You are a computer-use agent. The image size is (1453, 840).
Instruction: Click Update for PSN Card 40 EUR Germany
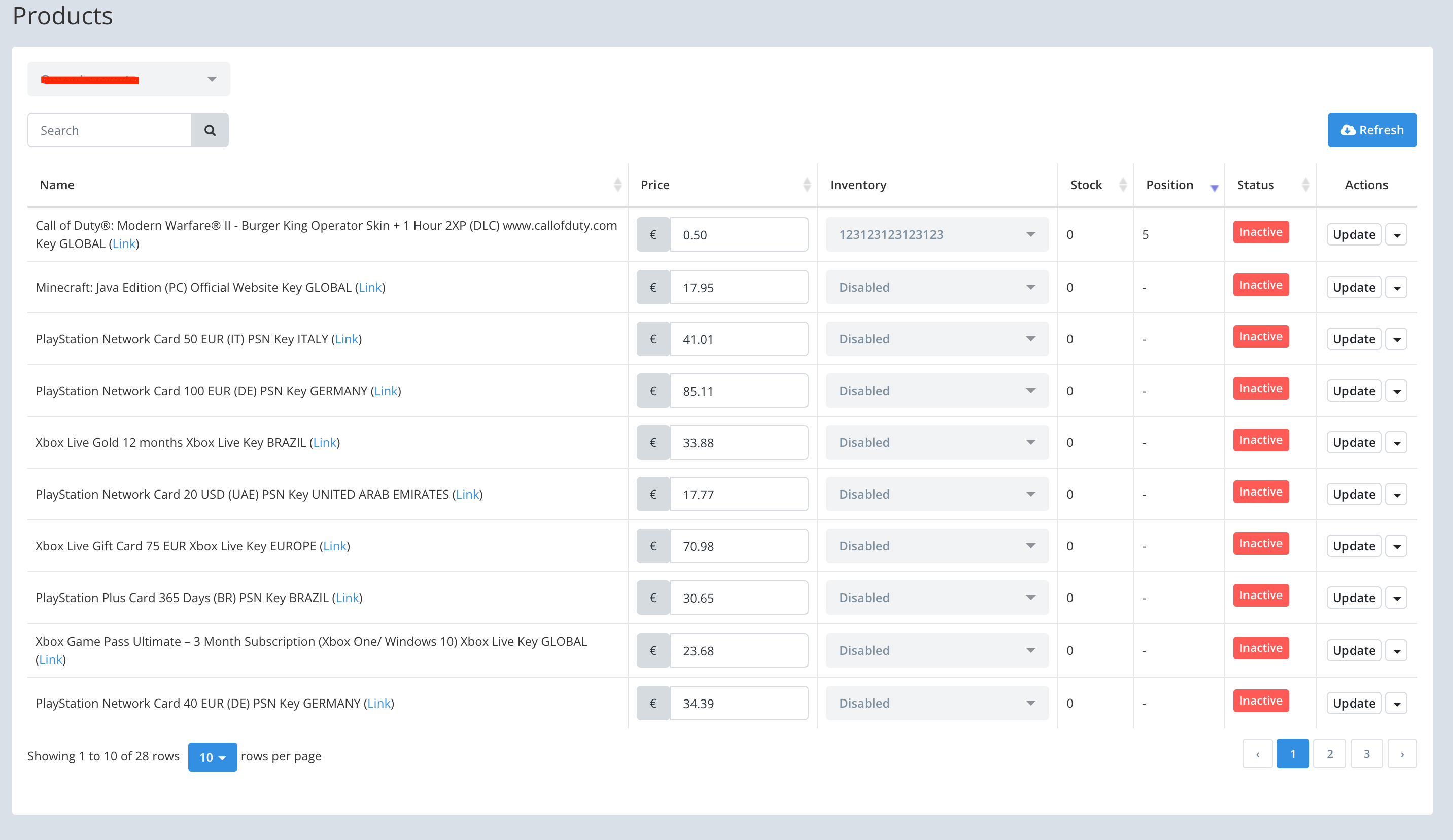1354,704
